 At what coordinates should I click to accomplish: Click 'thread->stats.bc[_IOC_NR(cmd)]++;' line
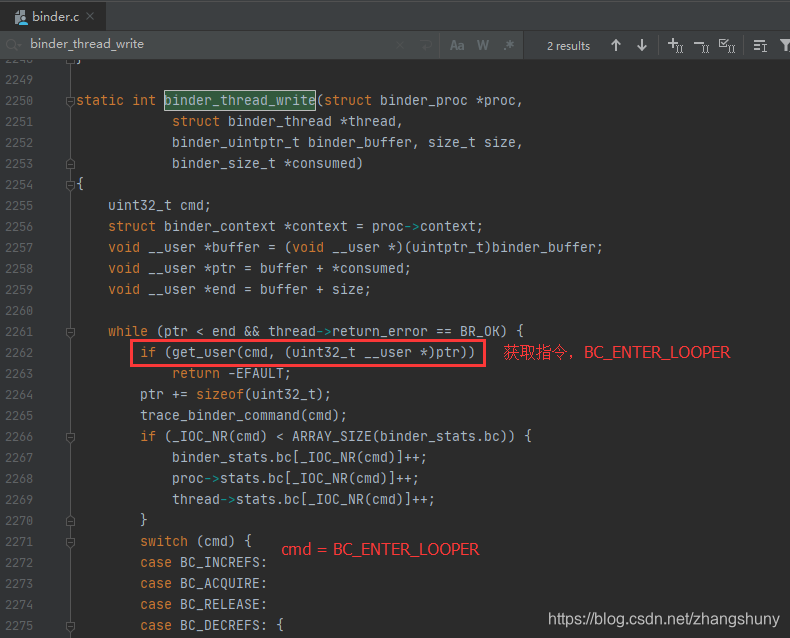[303, 499]
